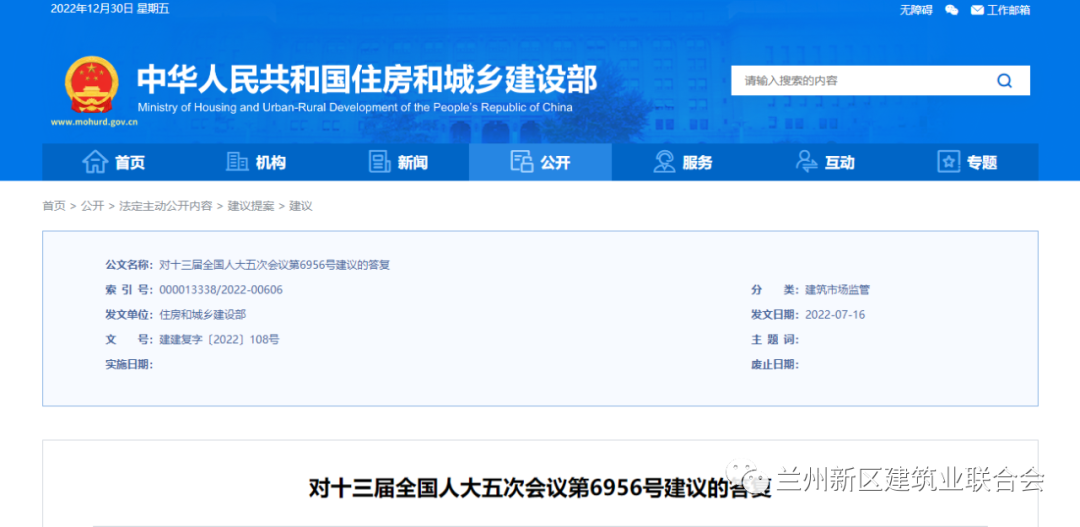Click index number 000013338/2022-00606
Image resolution: width=1080 pixels, height=527 pixels.
click(x=220, y=290)
